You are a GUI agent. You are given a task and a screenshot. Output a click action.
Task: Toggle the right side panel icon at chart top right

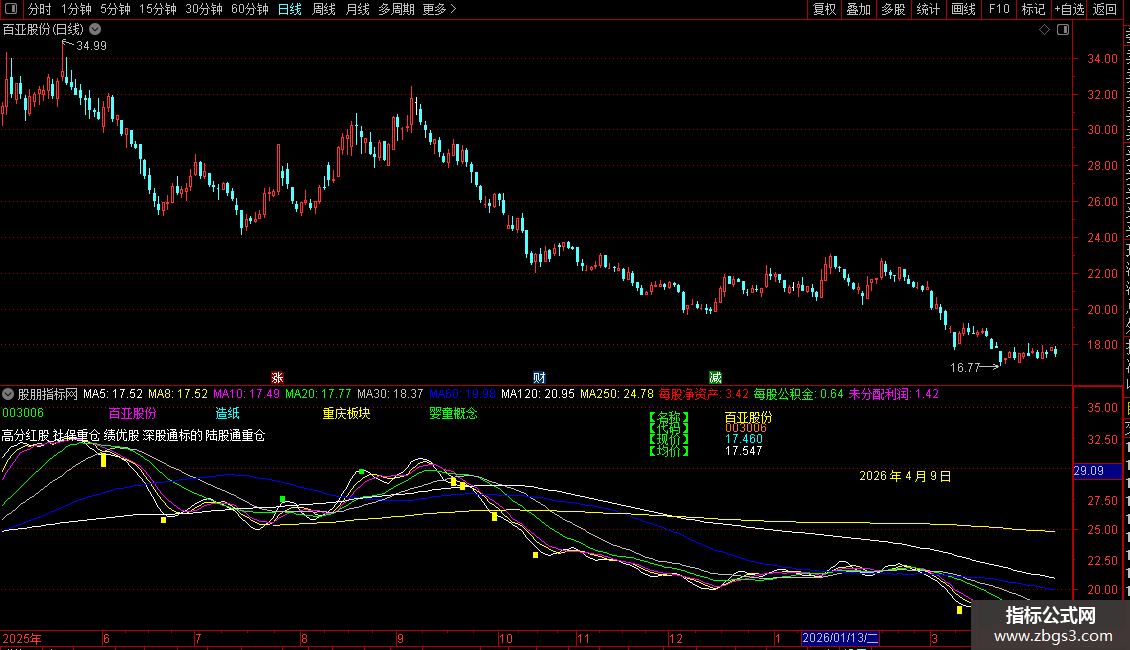[x=1063, y=30]
